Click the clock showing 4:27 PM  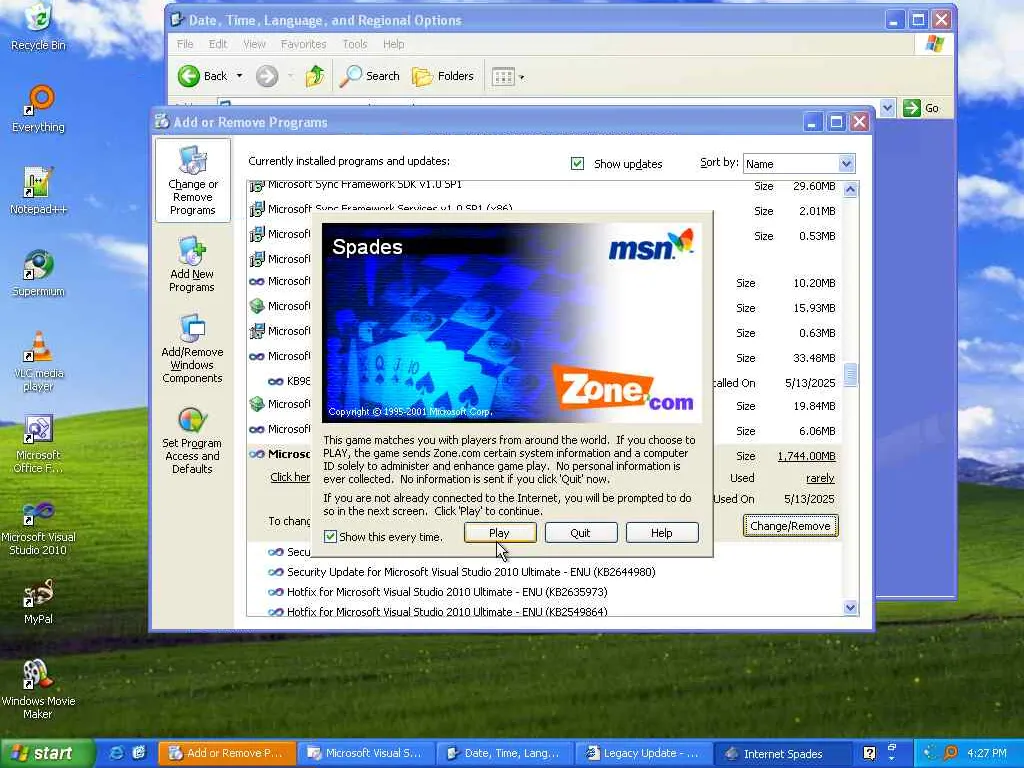click(987, 753)
